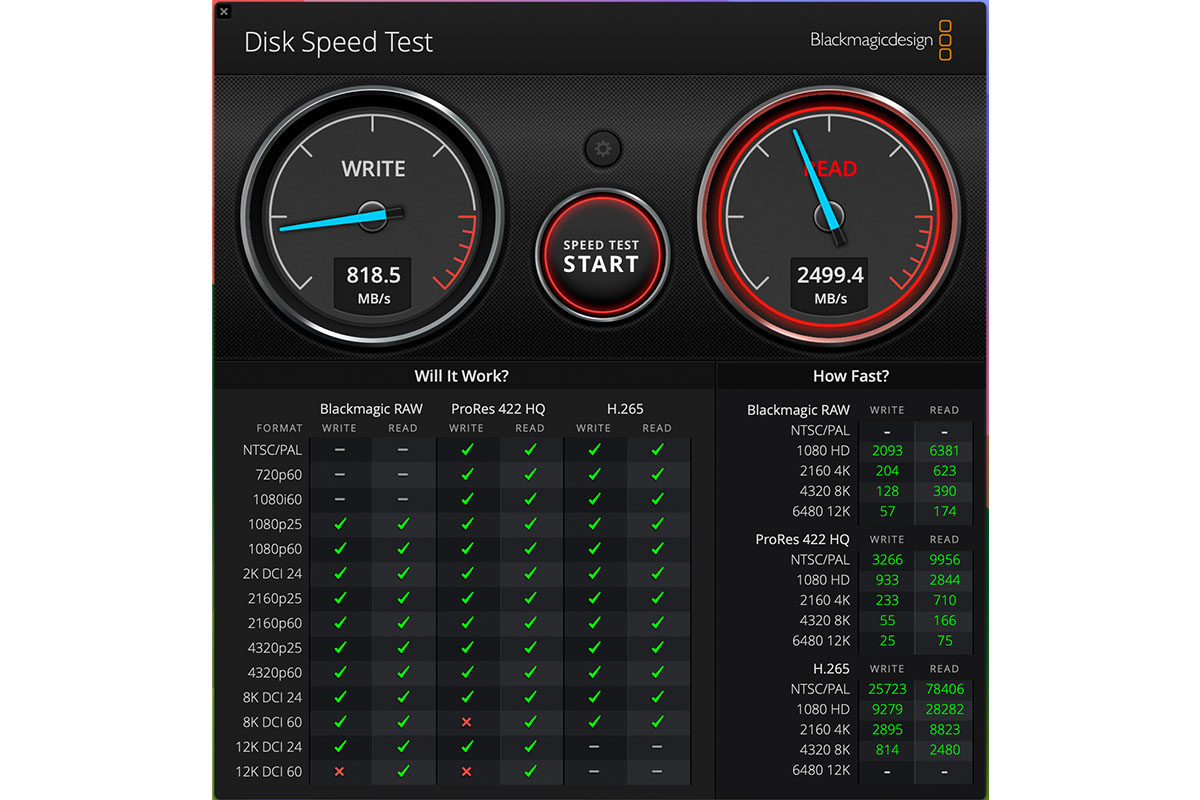The height and width of the screenshot is (800, 1200).
Task: Click H.265 NTSC/PAL read value 78406
Action: click(x=944, y=688)
